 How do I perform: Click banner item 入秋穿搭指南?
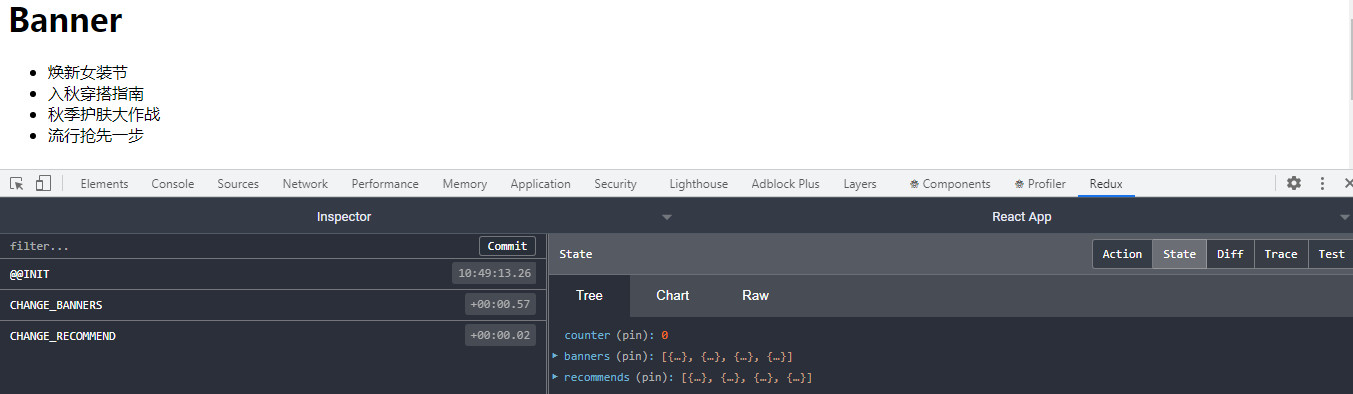[x=95, y=93]
